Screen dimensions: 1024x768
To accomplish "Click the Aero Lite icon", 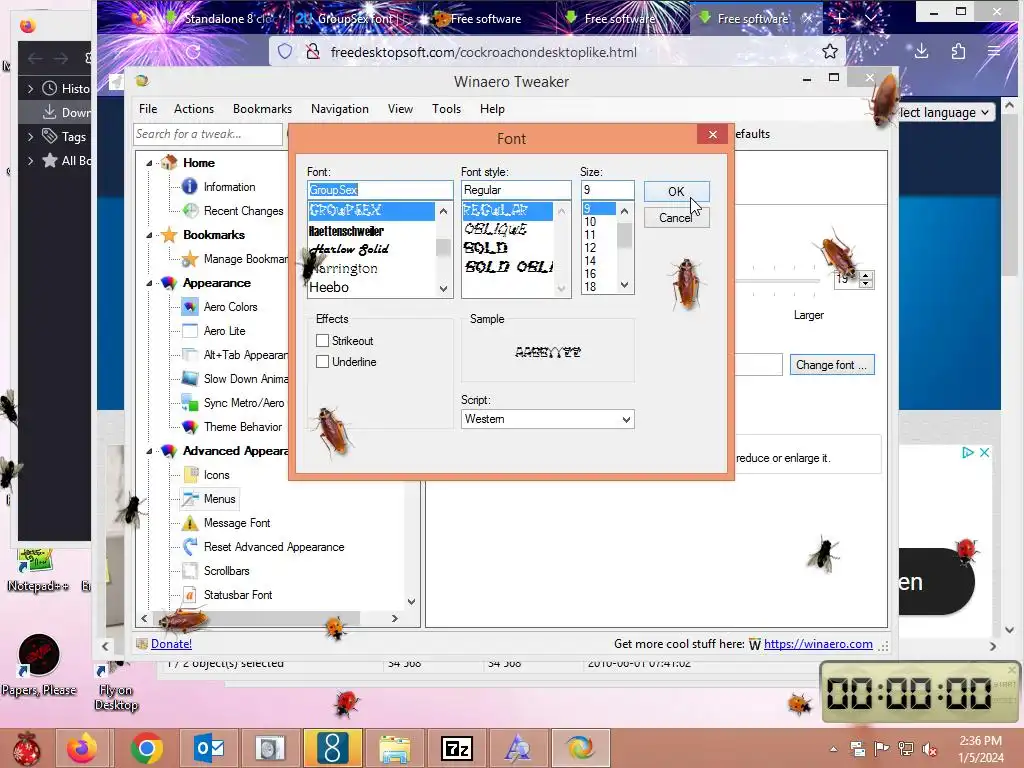I will pos(190,331).
